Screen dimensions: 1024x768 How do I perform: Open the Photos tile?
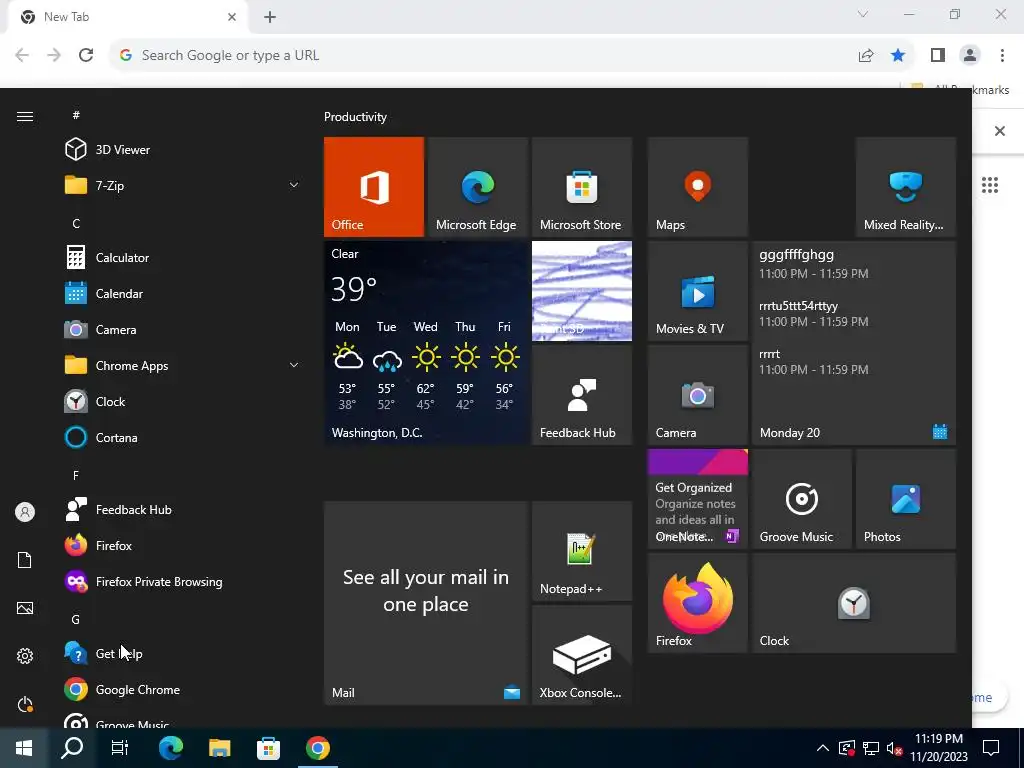coord(906,499)
